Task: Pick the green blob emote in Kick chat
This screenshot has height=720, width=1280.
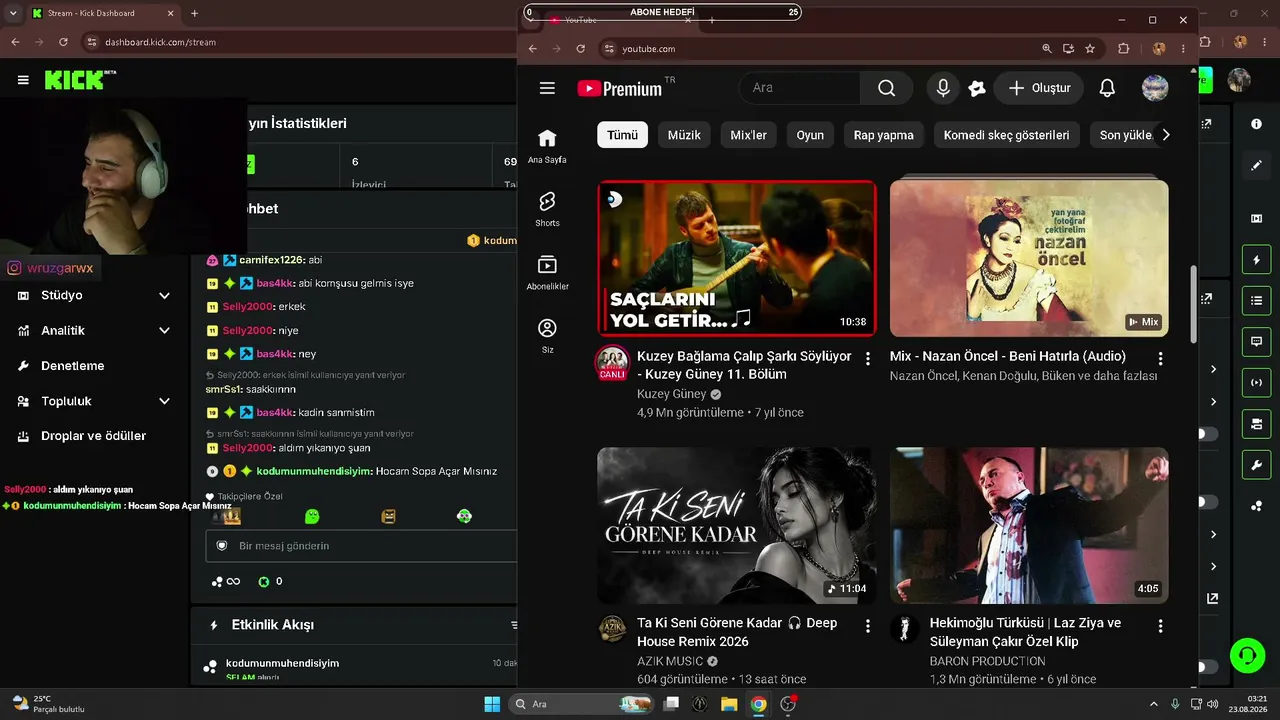Action: click(312, 516)
